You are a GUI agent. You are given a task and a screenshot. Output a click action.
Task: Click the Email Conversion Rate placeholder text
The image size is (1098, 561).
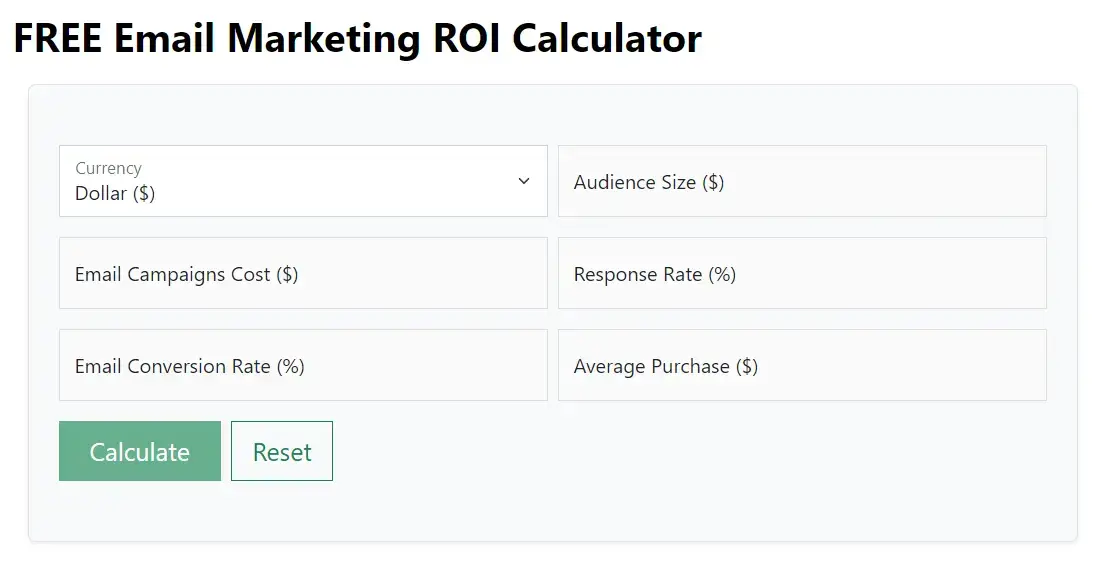(190, 366)
